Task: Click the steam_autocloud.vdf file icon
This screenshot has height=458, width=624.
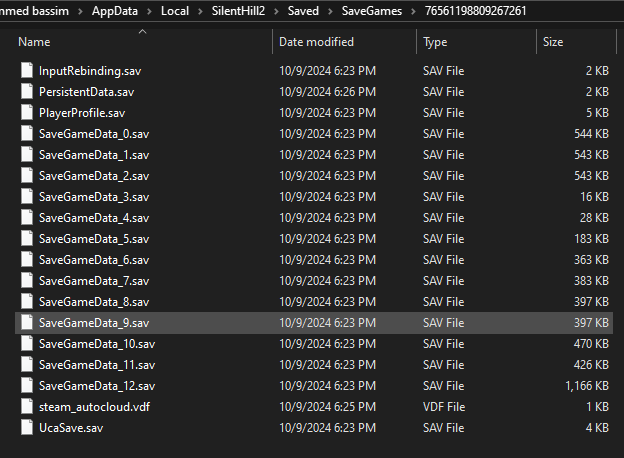Action: coord(27,407)
